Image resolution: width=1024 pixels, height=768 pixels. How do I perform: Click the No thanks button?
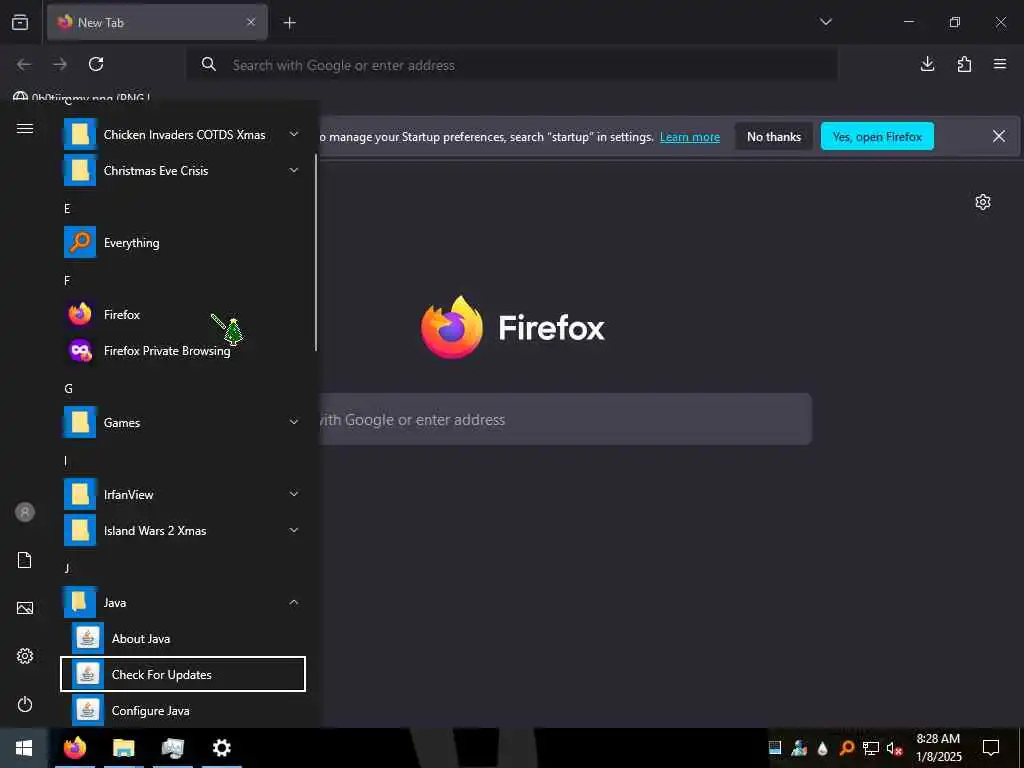point(774,136)
